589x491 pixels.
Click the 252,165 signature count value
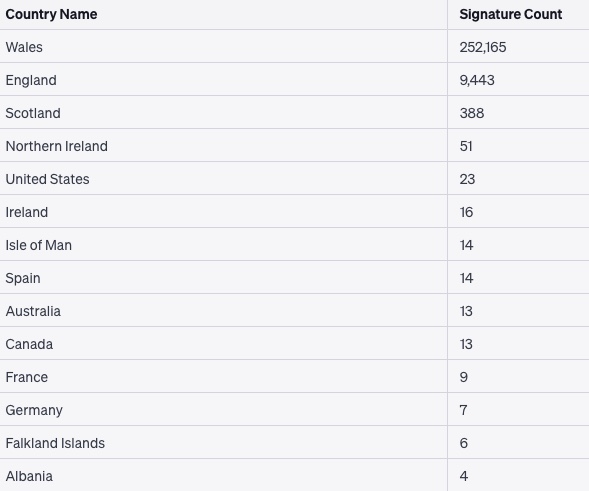(x=483, y=47)
